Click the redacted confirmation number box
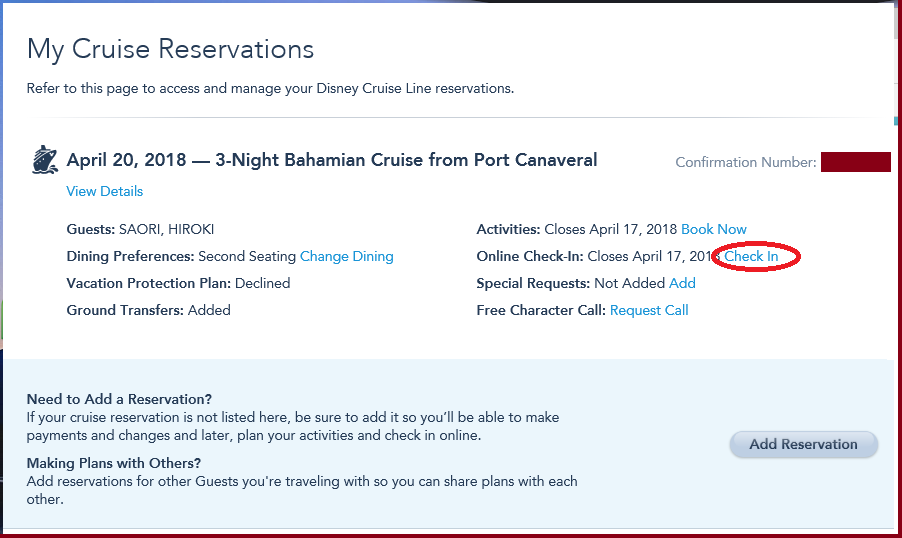This screenshot has height=538, width=902. click(856, 162)
